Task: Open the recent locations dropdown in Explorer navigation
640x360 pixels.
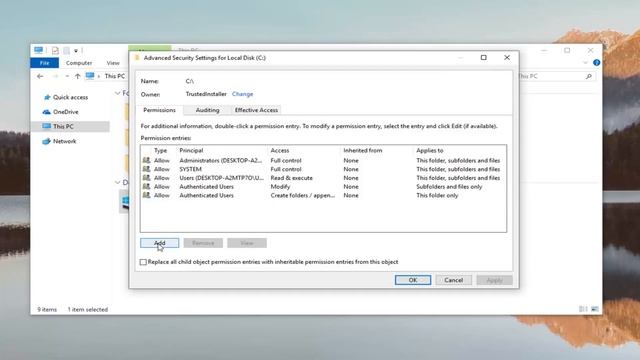Action: pyautogui.click(x=67, y=76)
